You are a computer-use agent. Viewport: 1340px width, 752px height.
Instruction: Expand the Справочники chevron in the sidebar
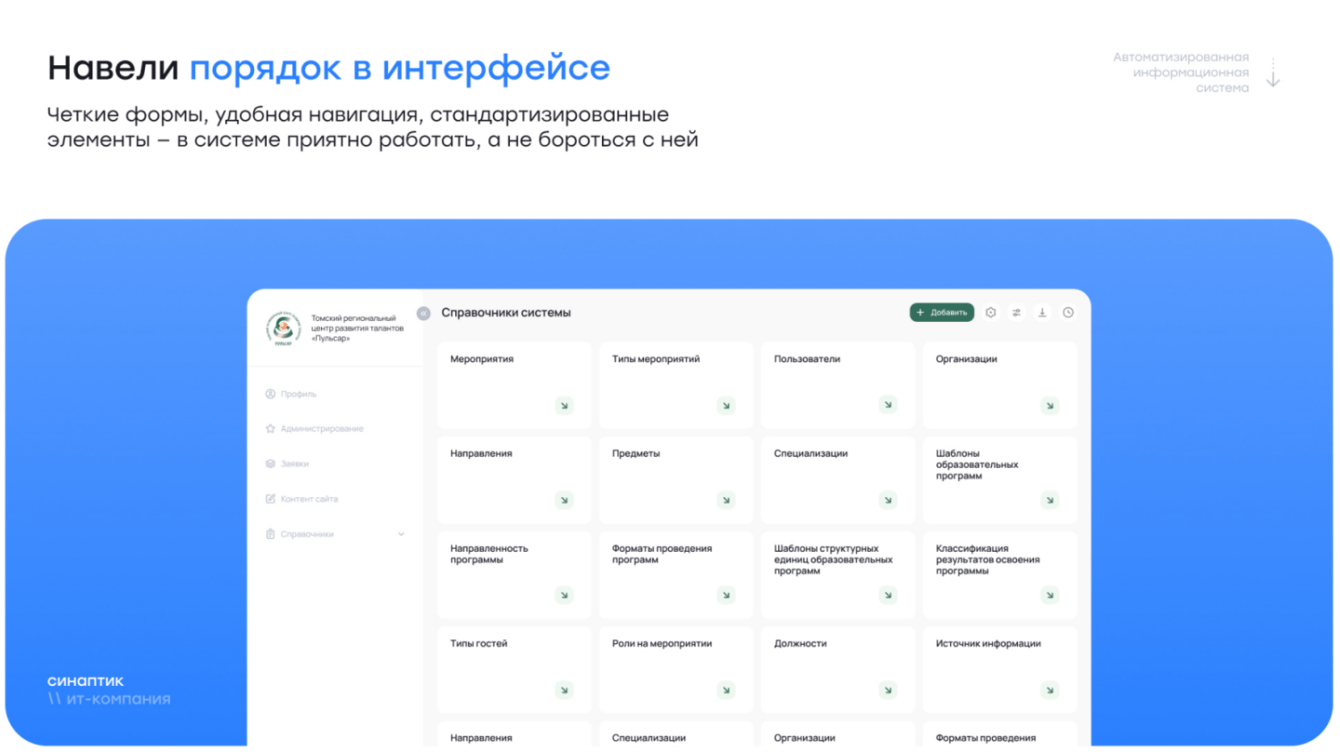(x=401, y=534)
